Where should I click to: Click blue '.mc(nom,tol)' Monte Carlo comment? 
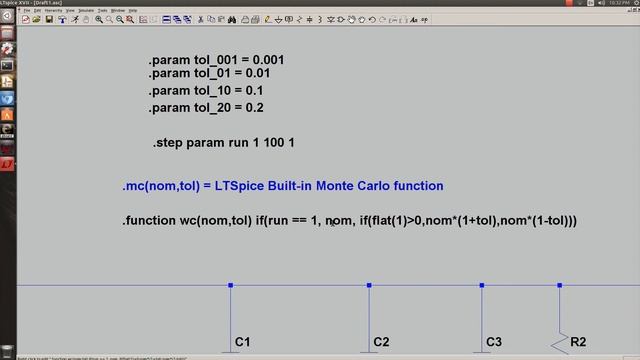(x=283, y=186)
